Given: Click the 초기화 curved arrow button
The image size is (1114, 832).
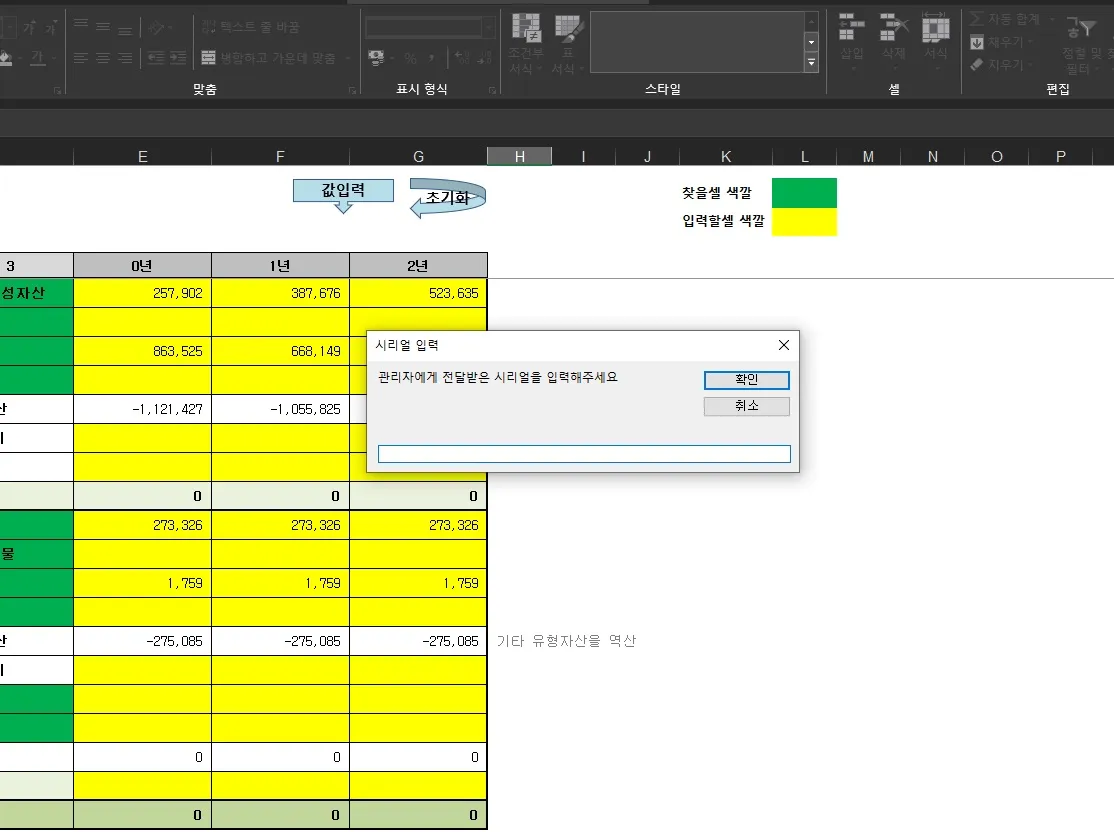Looking at the screenshot, I should (x=448, y=198).
